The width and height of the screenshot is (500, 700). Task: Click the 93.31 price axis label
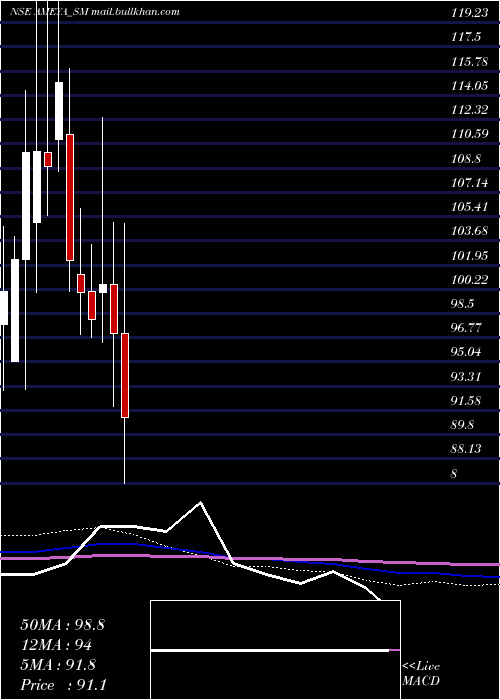tap(467, 377)
